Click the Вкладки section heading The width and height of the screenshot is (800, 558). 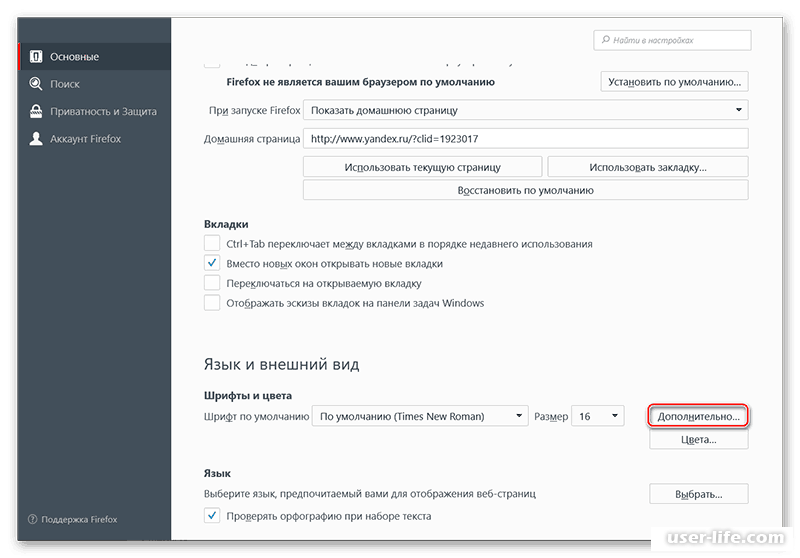point(226,224)
